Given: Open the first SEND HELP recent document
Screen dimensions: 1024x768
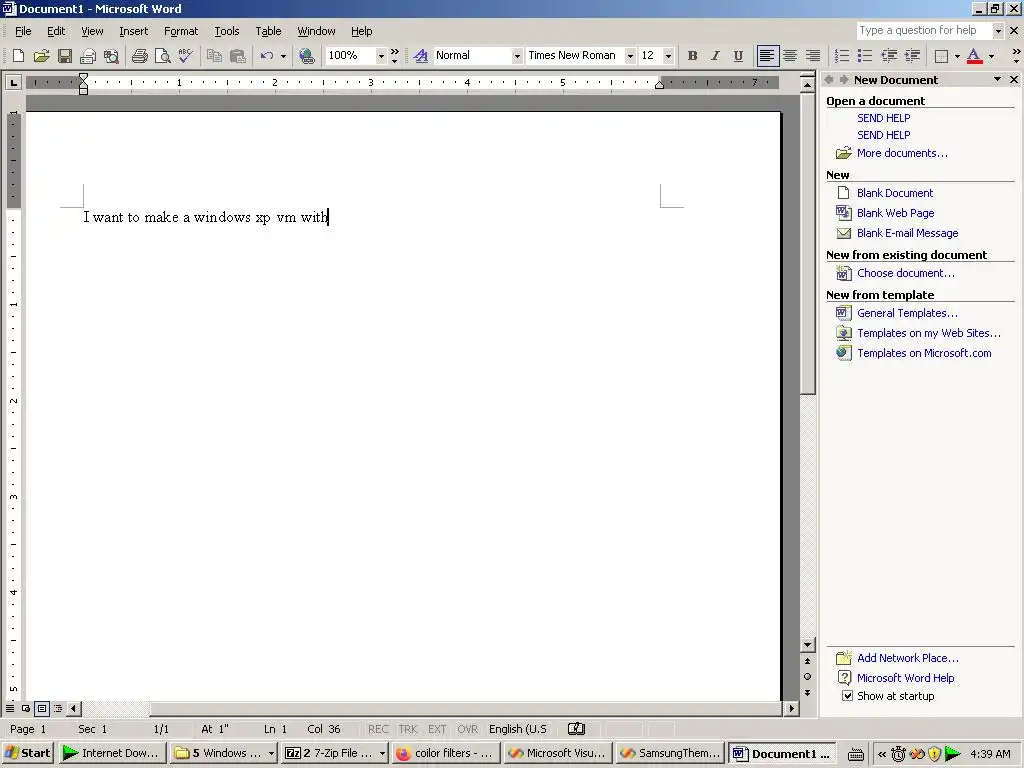Looking at the screenshot, I should [884, 118].
